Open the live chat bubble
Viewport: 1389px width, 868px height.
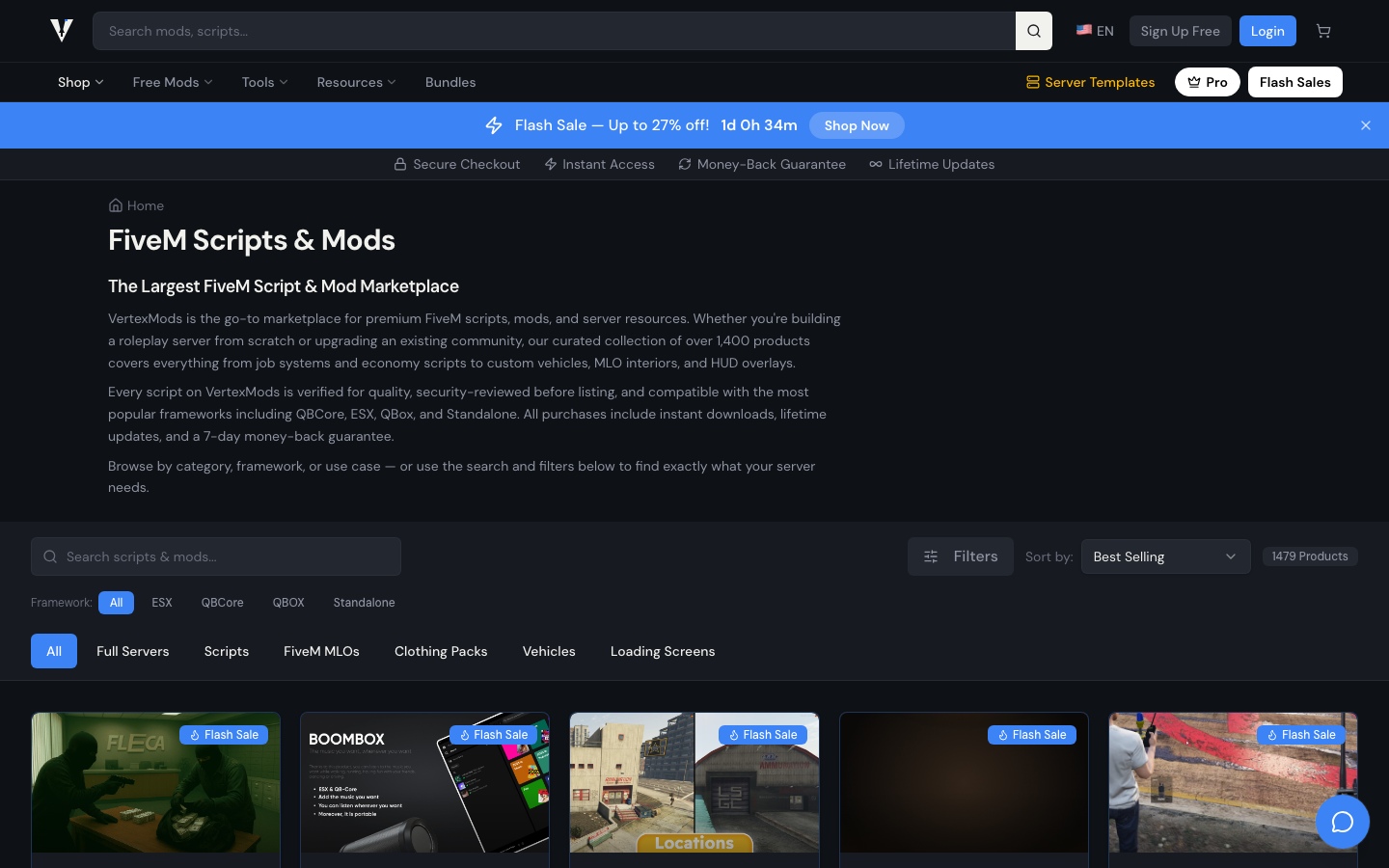[x=1342, y=822]
